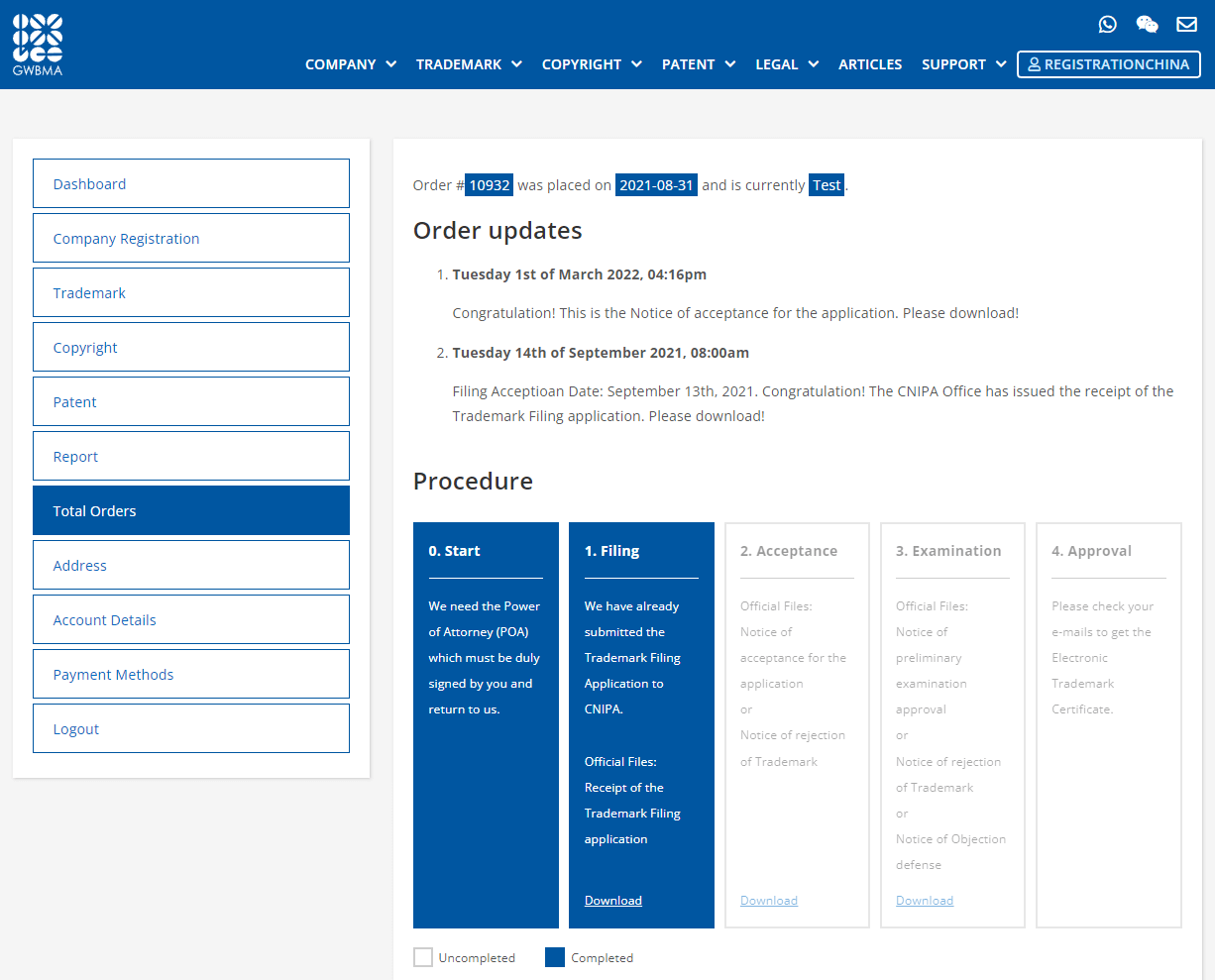Click the REGISTRATIONCHINA account button
Screen dimensions: 1215x980
(x=1109, y=64)
